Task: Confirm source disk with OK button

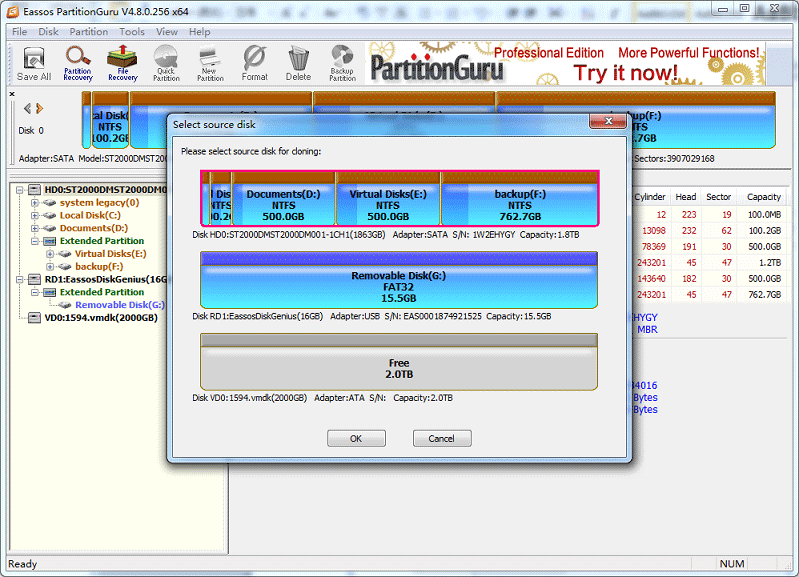Action: point(356,438)
